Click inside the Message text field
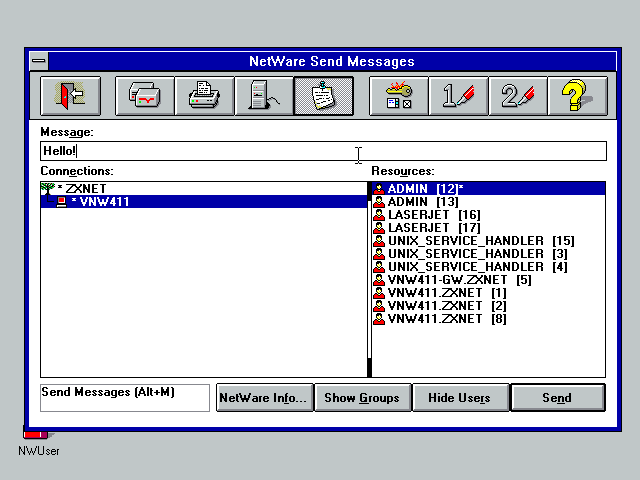Screen dimensions: 640x480 point(323,151)
